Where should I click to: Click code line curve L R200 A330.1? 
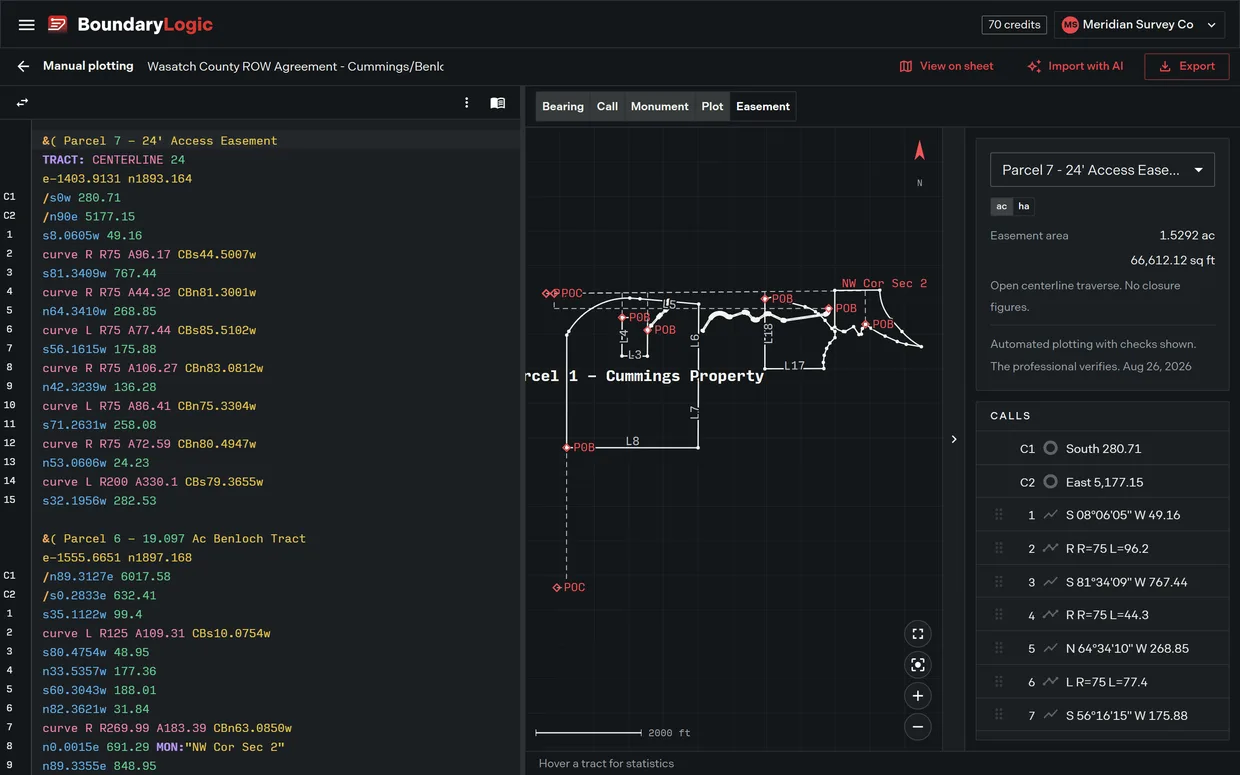[x=152, y=482]
